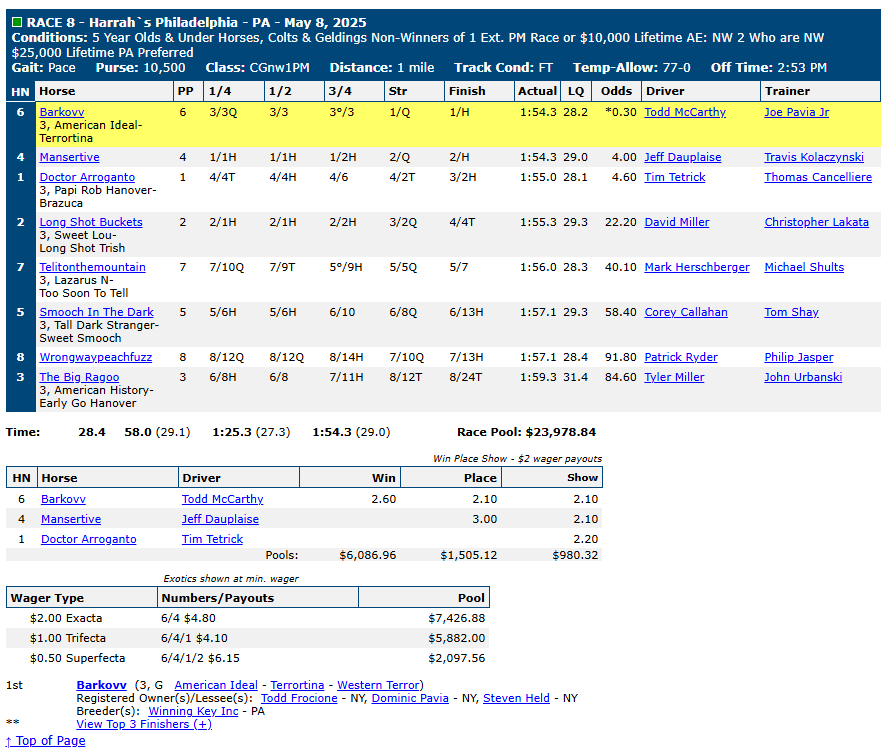Open The Big Ragoo horse link
The height and width of the screenshot is (754, 887).
click(x=79, y=377)
